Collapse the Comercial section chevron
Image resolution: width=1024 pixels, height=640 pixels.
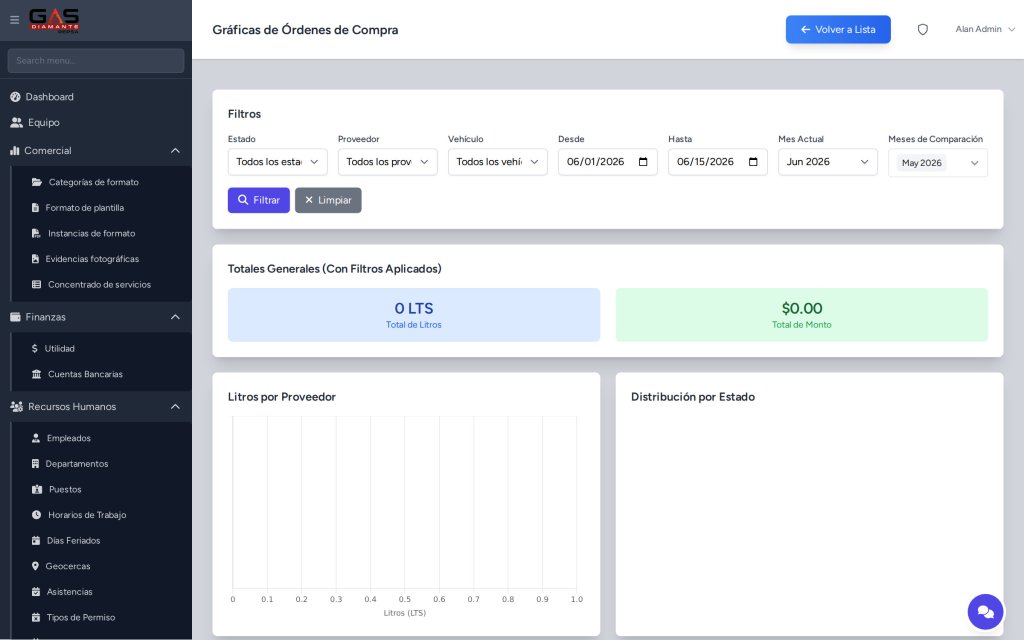coord(175,151)
